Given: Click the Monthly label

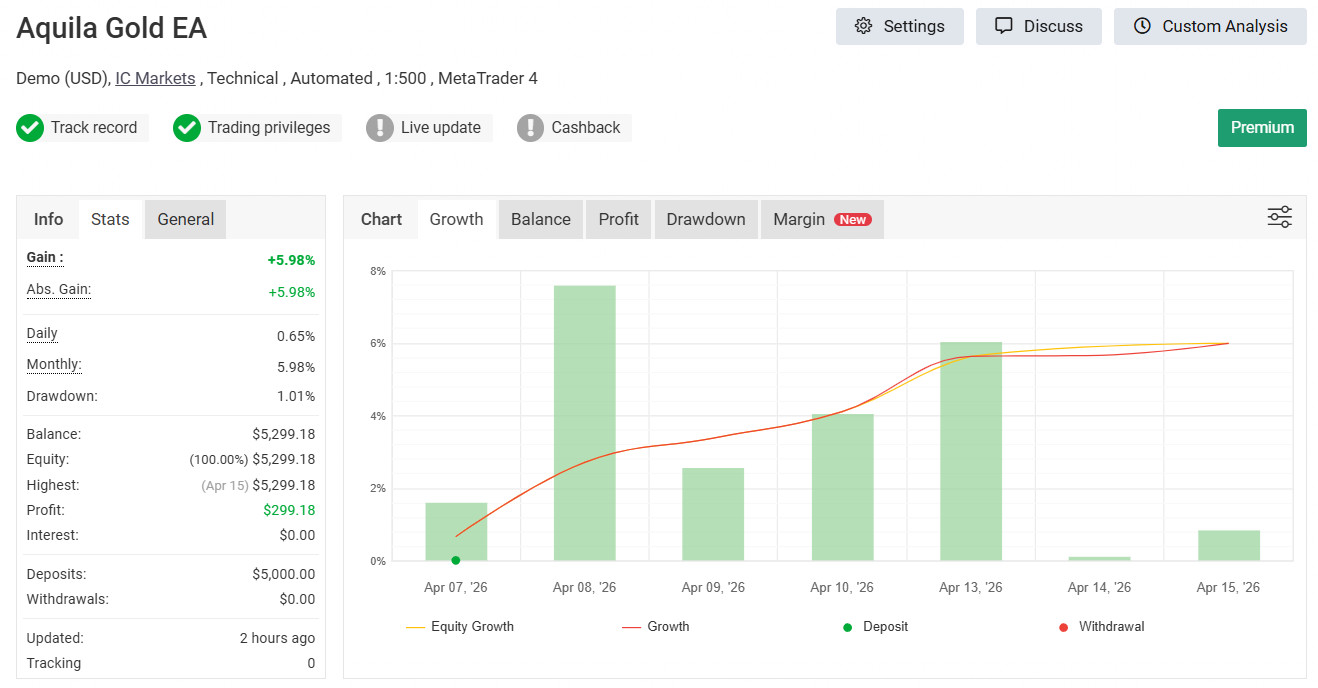Looking at the screenshot, I should [x=54, y=365].
